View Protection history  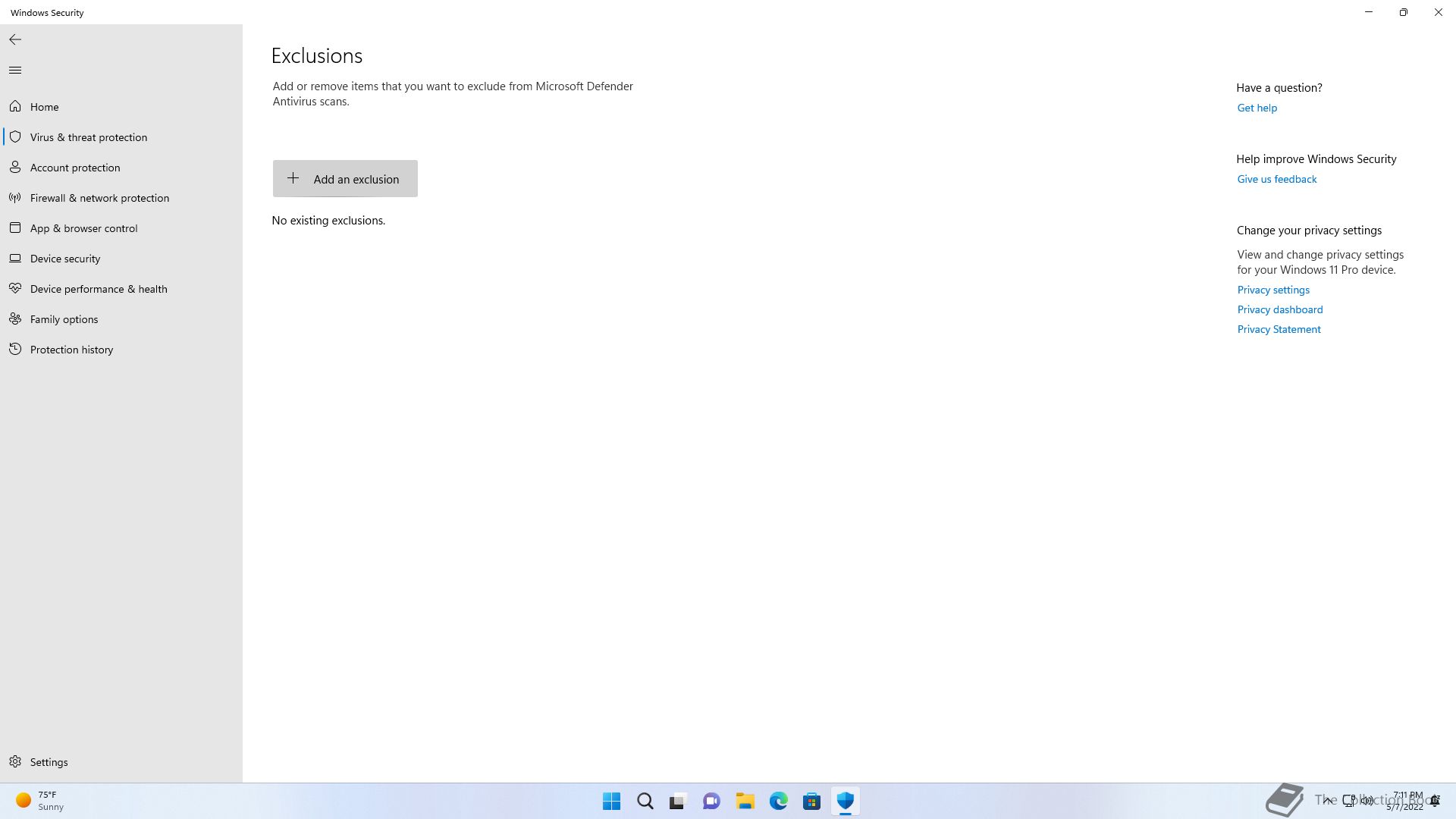121,350
